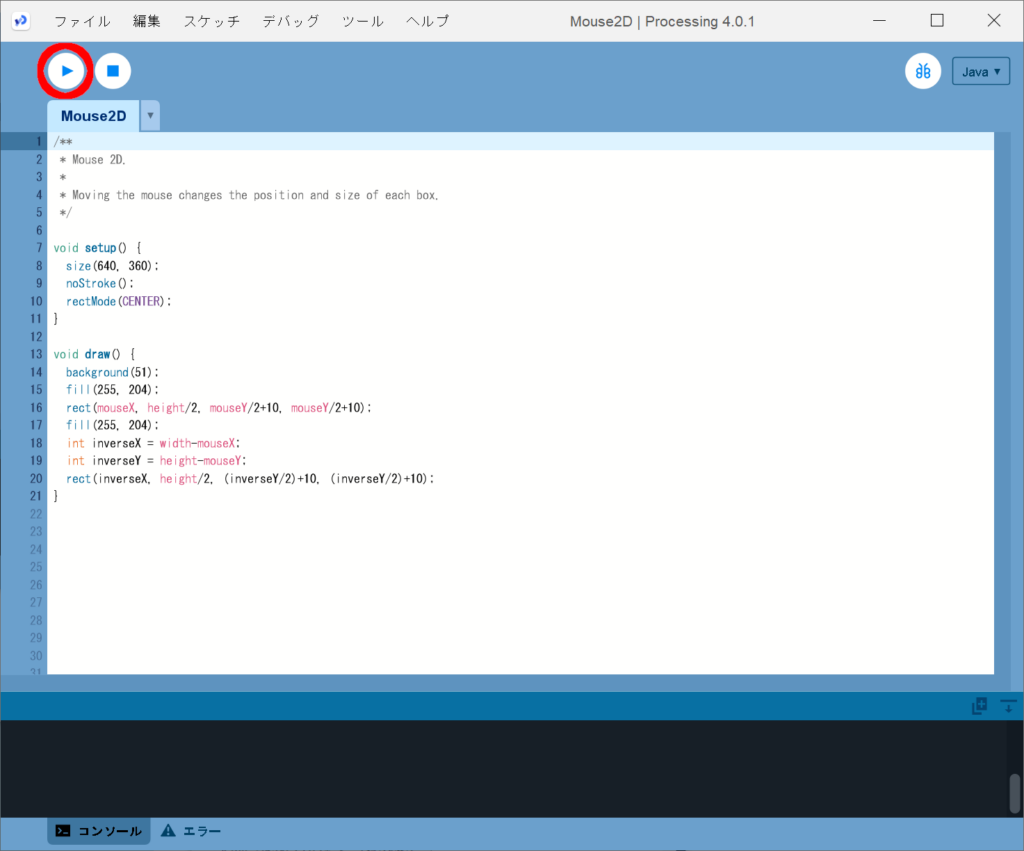Viewport: 1024px width, 851px height.
Task: Open the 編集 menu
Action: 147,21
